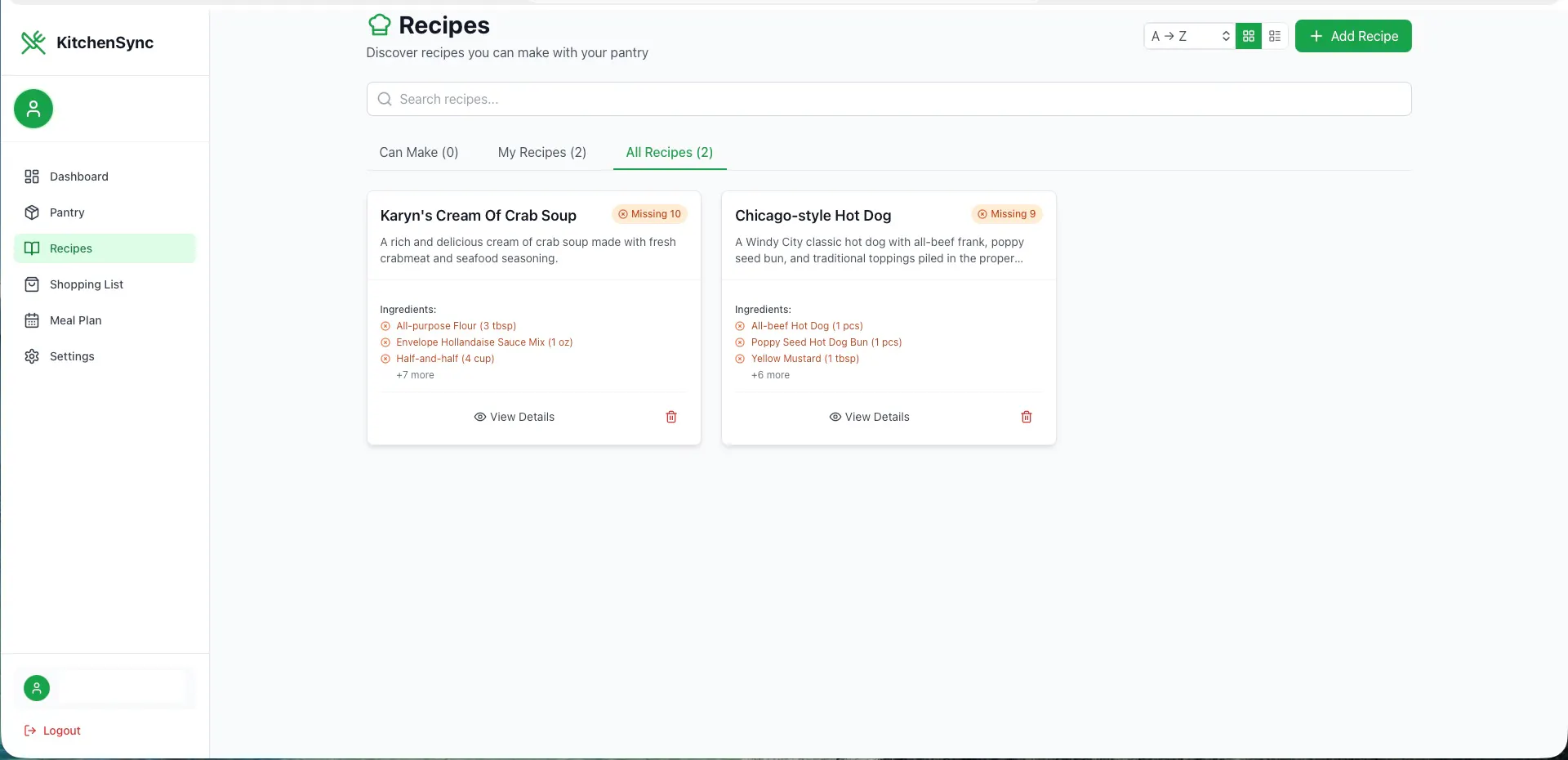Click the hot dog description text
1568x760 pixels.
[x=880, y=250]
